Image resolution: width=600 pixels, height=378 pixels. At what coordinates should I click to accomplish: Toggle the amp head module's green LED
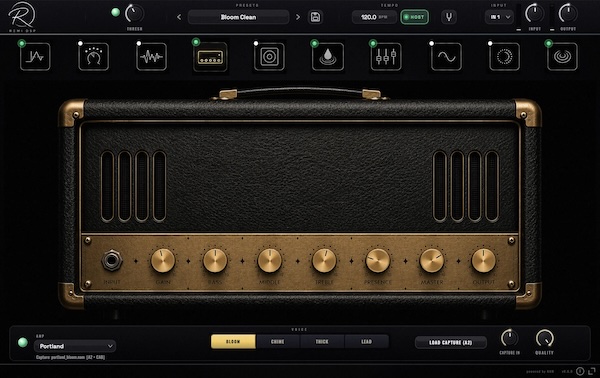point(196,42)
